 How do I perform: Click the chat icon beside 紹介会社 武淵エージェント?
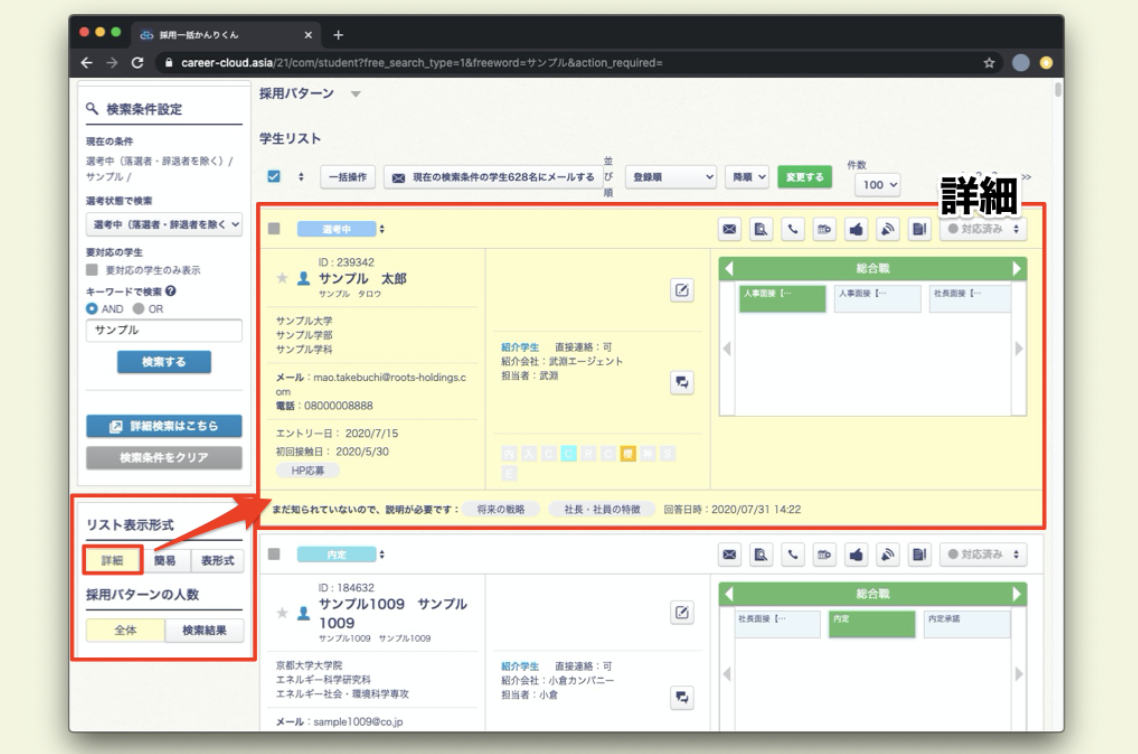tap(682, 382)
